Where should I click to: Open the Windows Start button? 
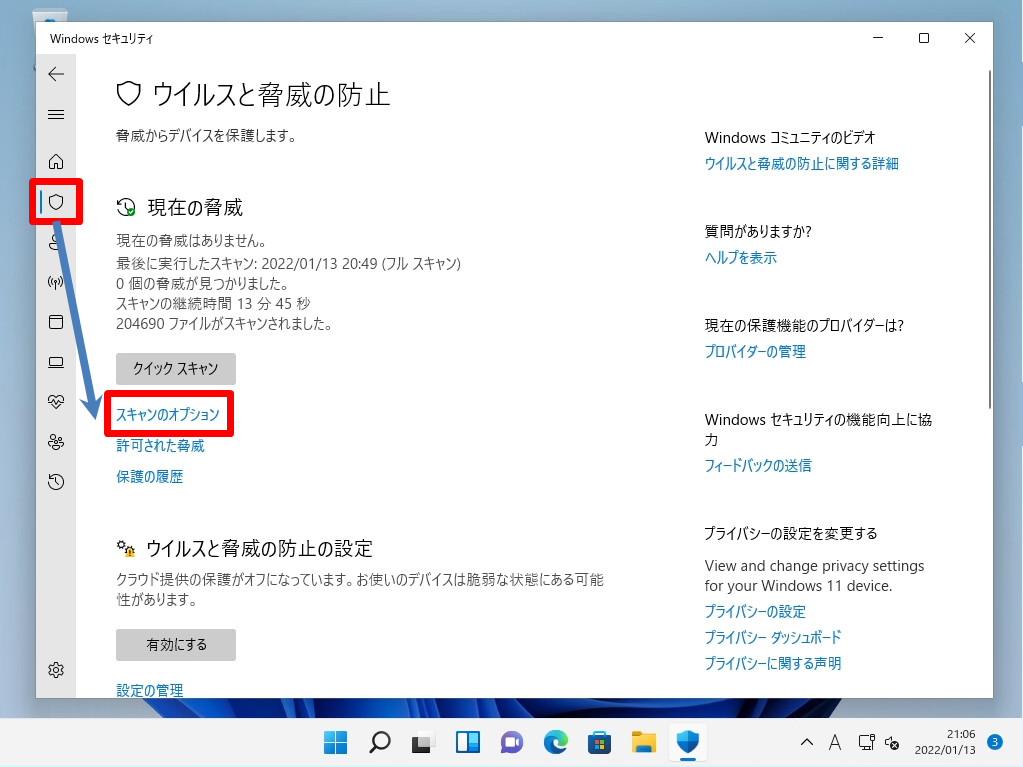[x=336, y=742]
